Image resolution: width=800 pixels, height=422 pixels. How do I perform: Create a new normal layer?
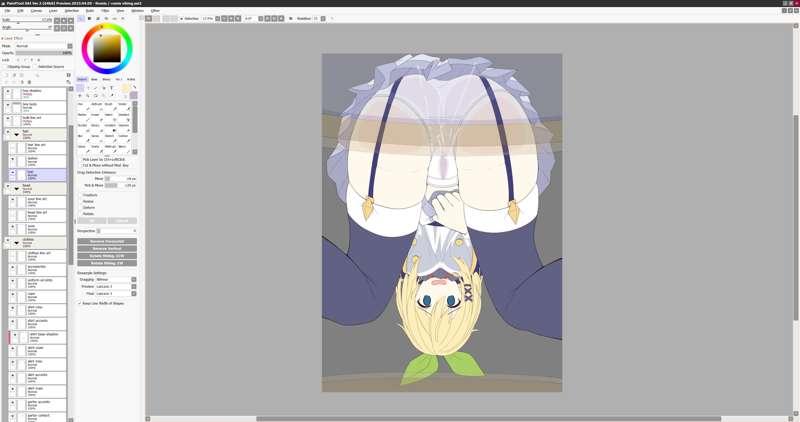7,75
